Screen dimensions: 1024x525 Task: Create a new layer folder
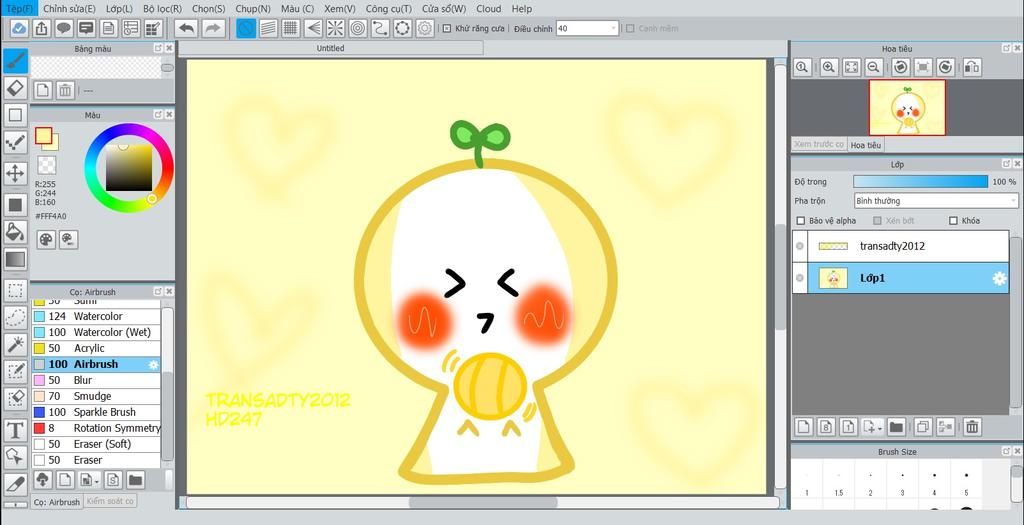click(x=896, y=427)
